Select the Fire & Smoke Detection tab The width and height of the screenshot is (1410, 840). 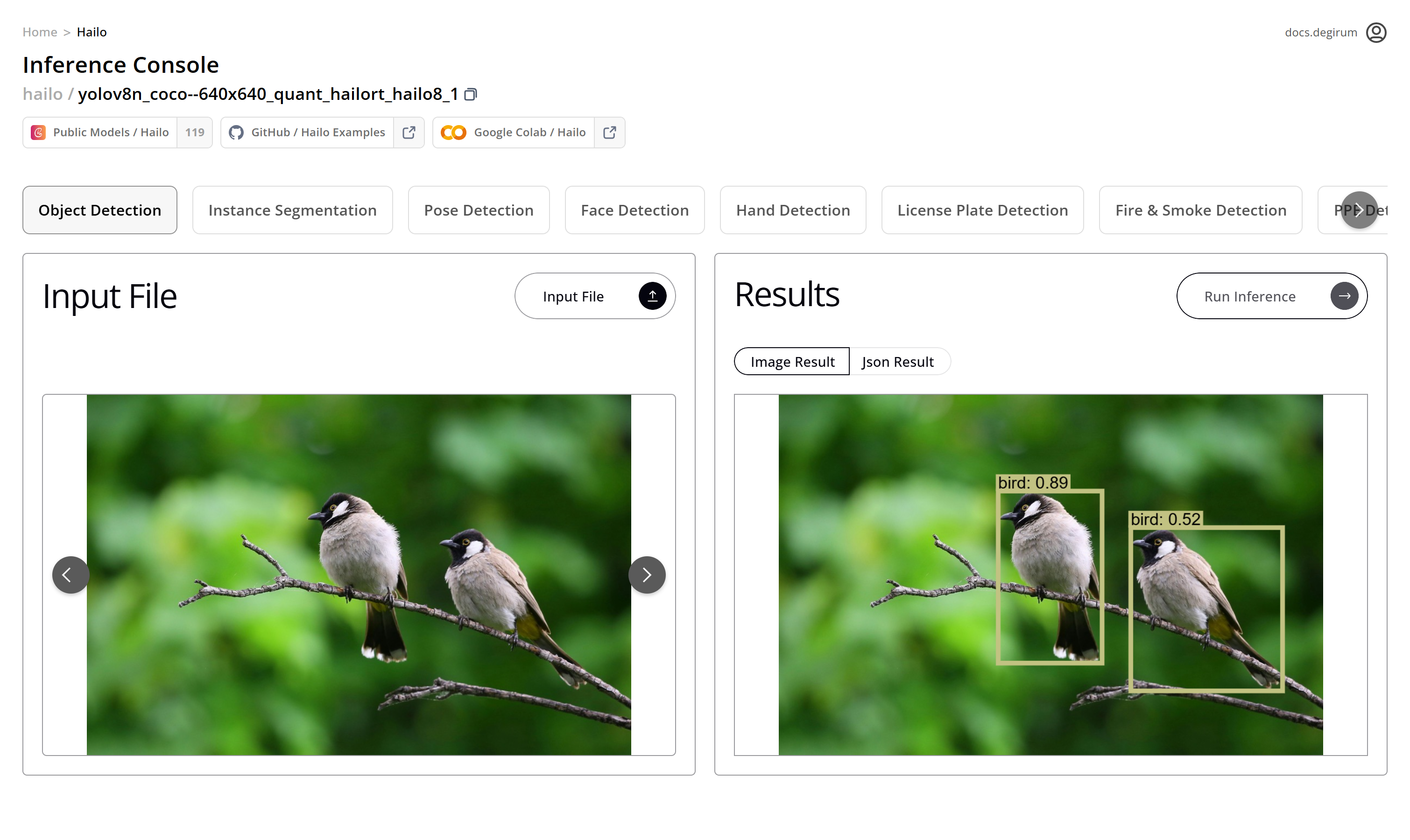coord(1200,210)
